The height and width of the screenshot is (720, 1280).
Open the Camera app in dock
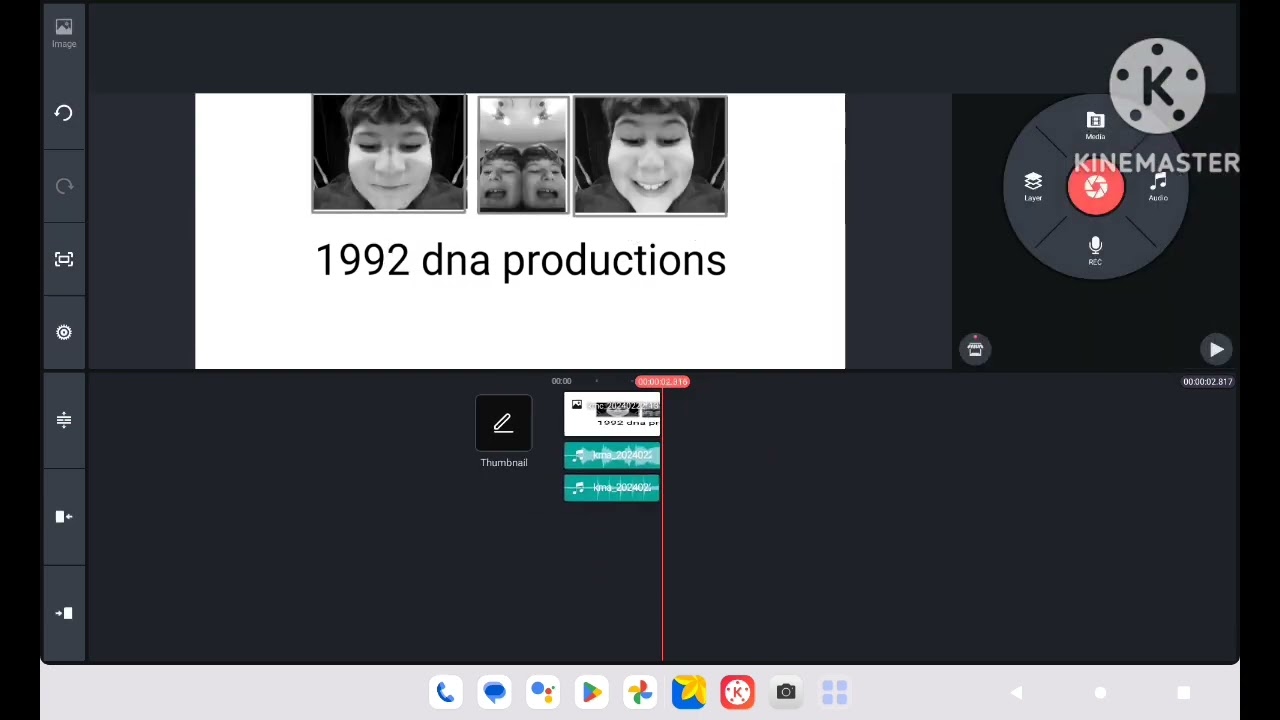click(x=786, y=692)
